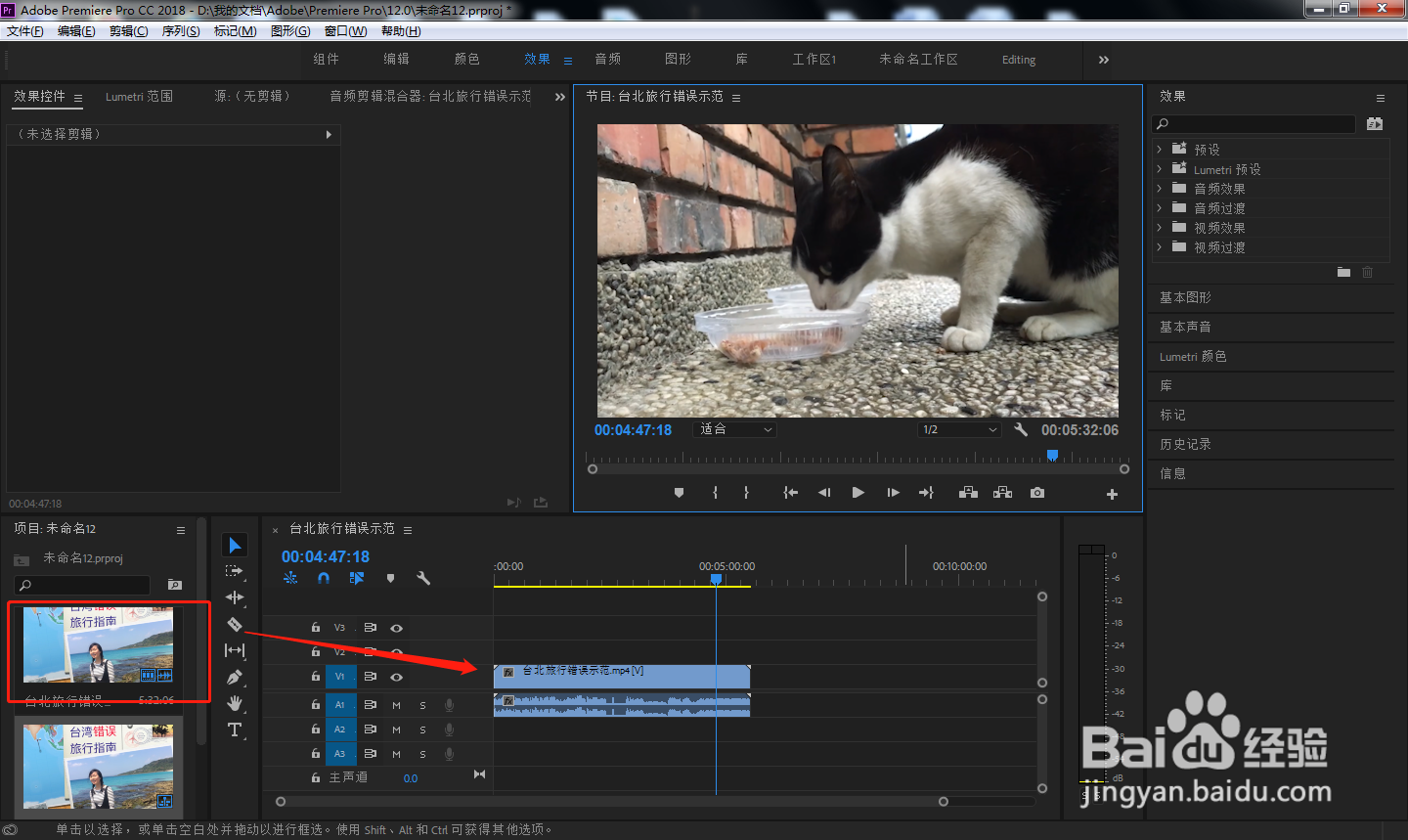1408x840 pixels.
Task: Click the Export Frame camera icon
Action: click(x=1037, y=493)
